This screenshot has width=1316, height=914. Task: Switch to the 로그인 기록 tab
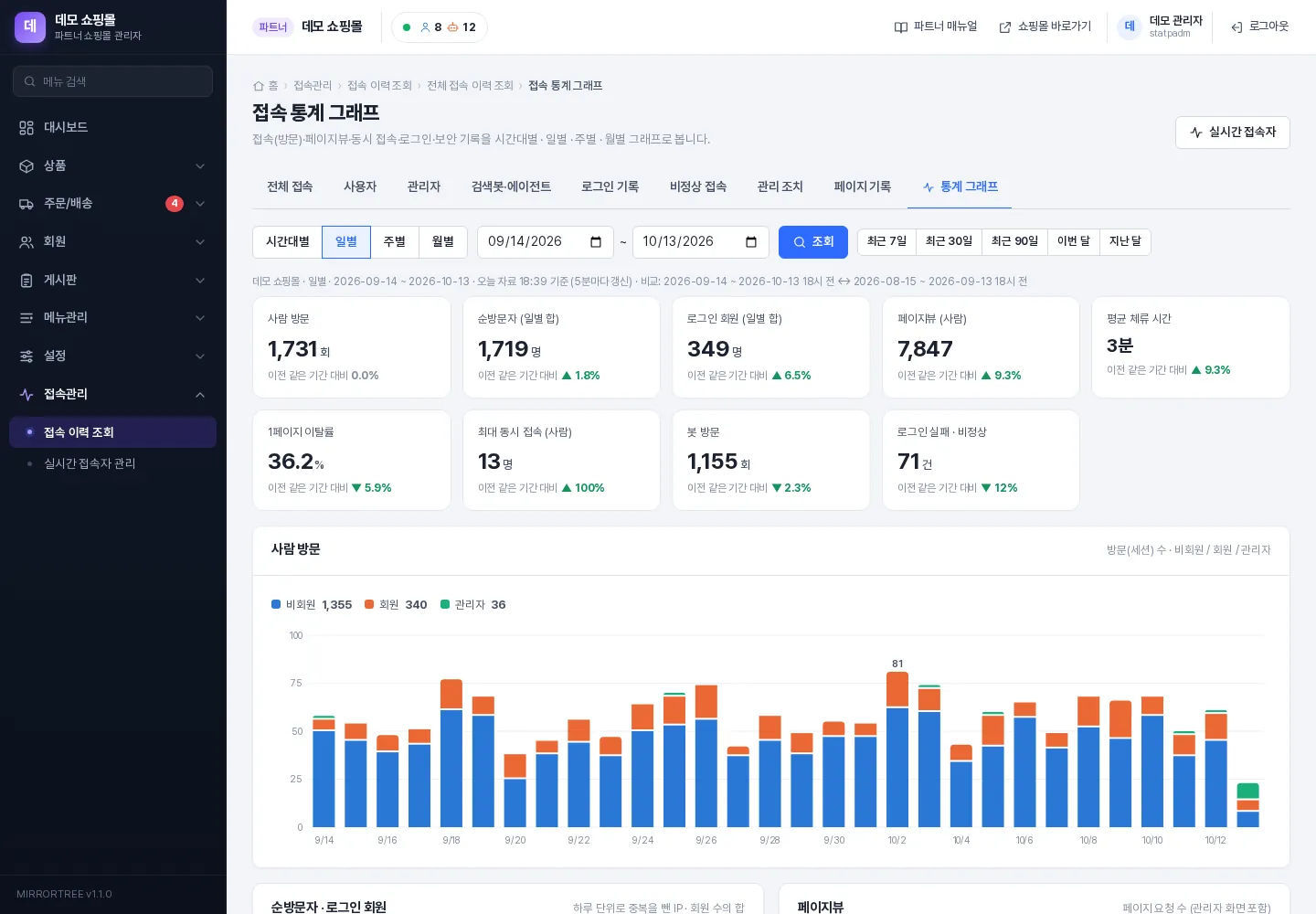pyautogui.click(x=610, y=186)
